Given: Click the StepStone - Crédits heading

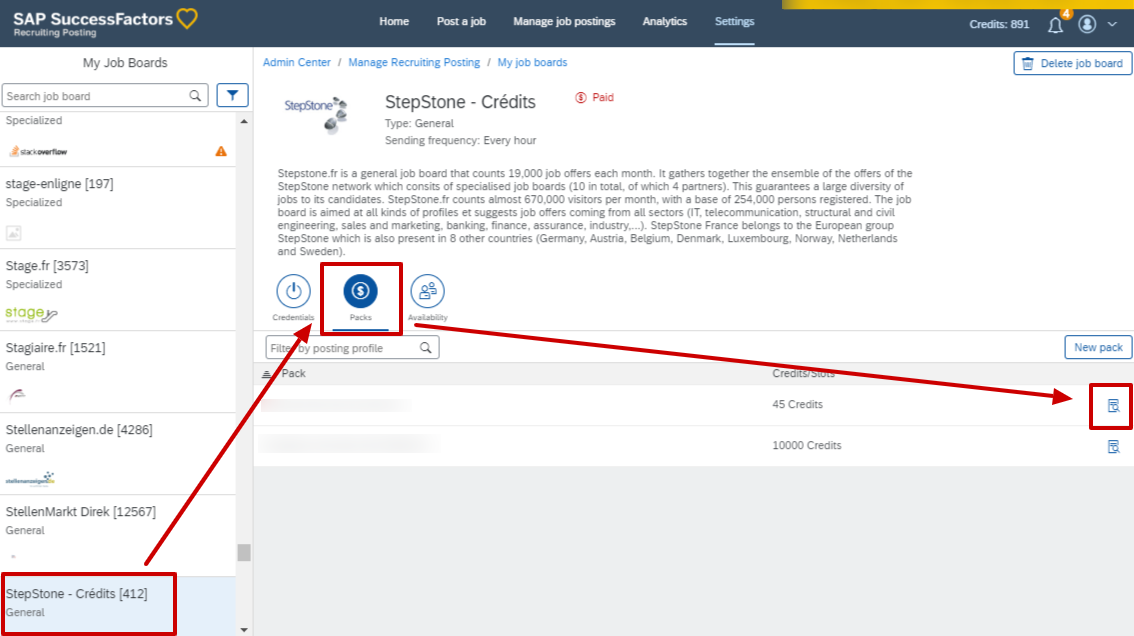Looking at the screenshot, I should [460, 102].
